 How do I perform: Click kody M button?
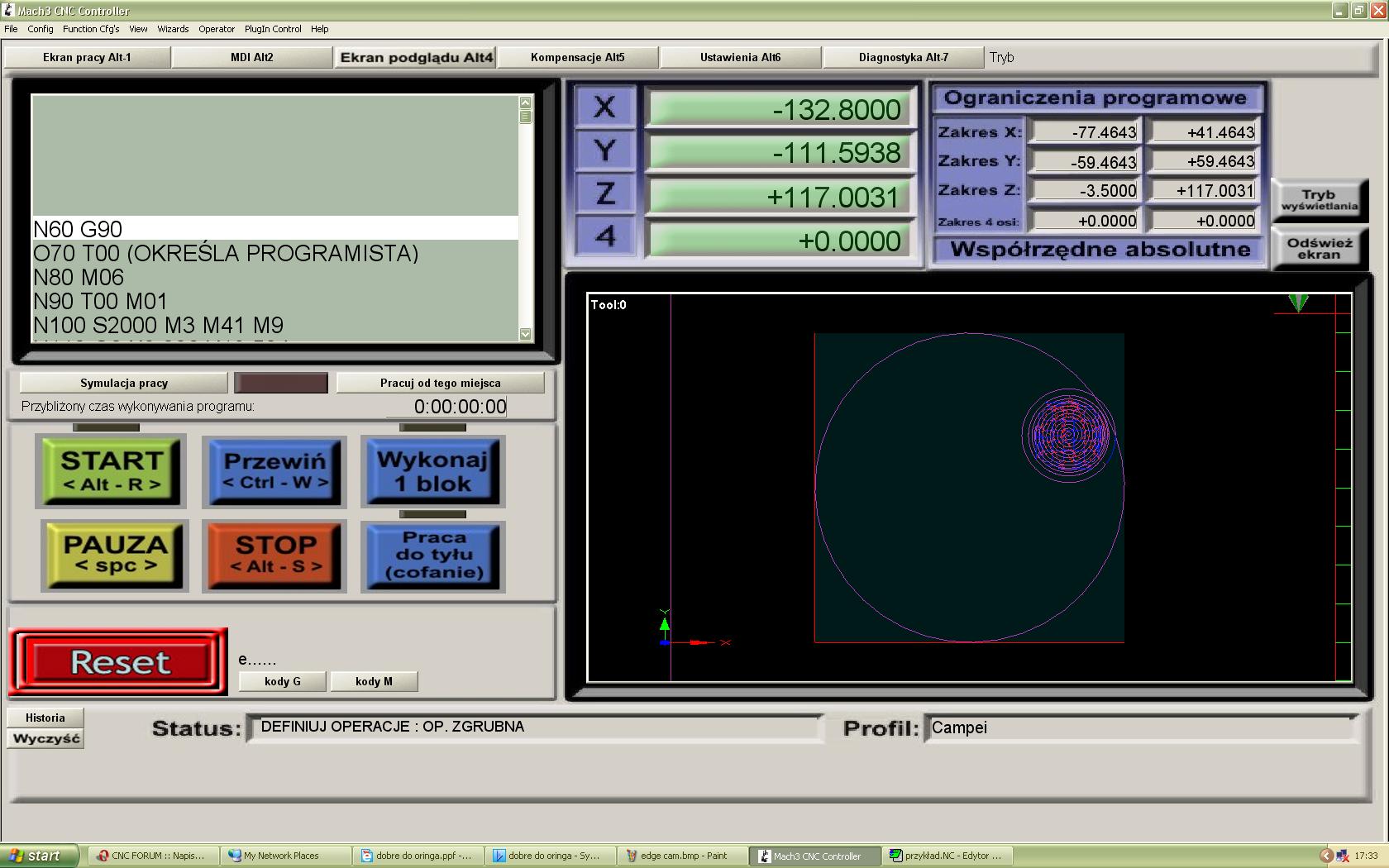pyautogui.click(x=374, y=681)
